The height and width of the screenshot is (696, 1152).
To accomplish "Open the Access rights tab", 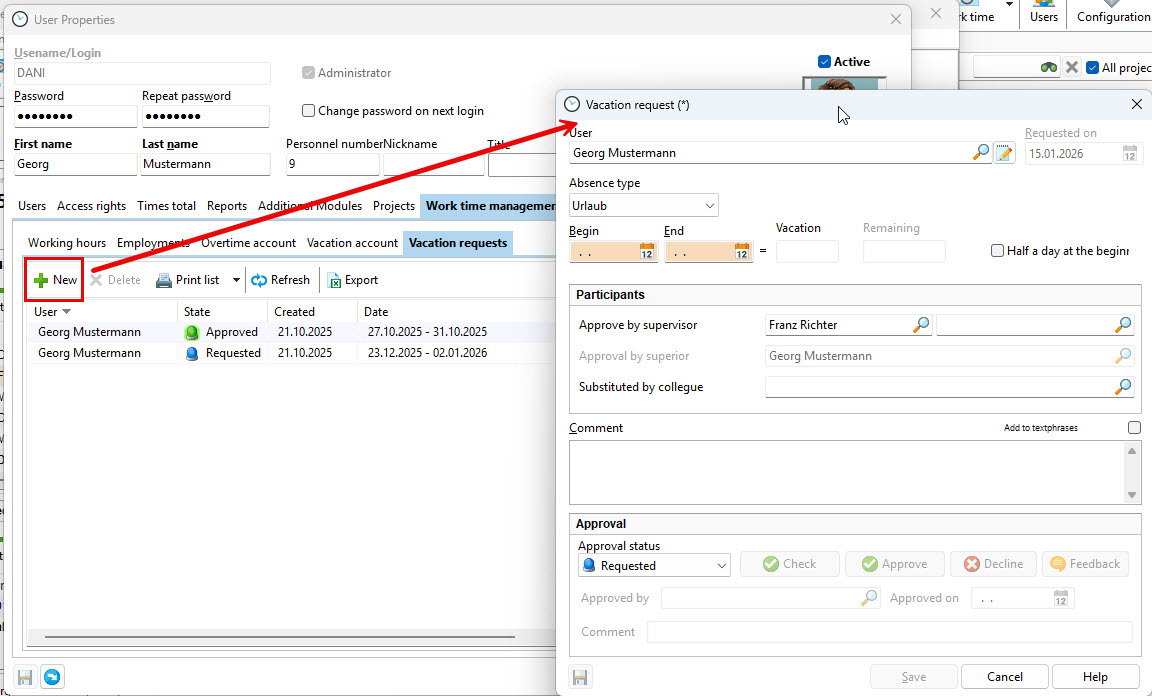I will (91, 206).
